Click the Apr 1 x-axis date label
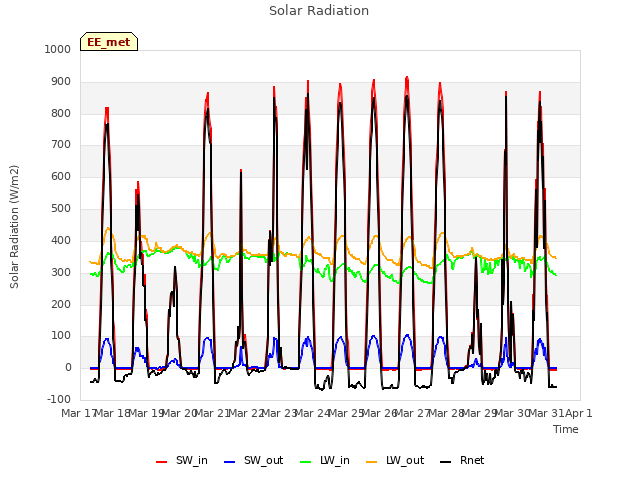640x480 pixels. 578,413
